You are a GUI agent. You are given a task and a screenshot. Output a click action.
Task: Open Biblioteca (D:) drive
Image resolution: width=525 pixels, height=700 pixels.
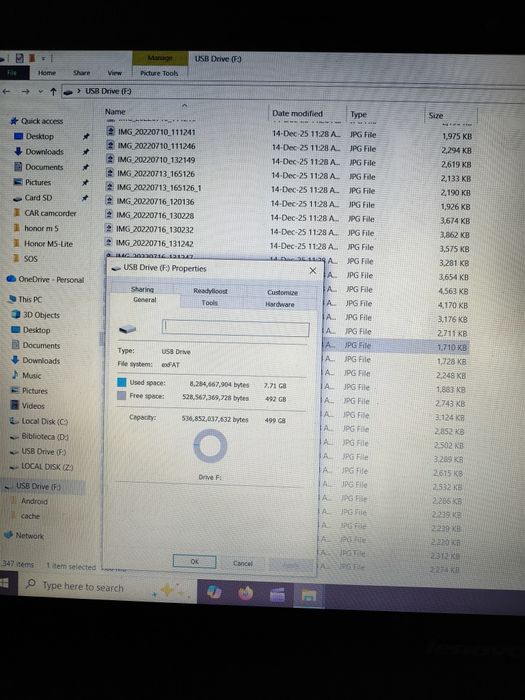pyautogui.click(x=39, y=436)
